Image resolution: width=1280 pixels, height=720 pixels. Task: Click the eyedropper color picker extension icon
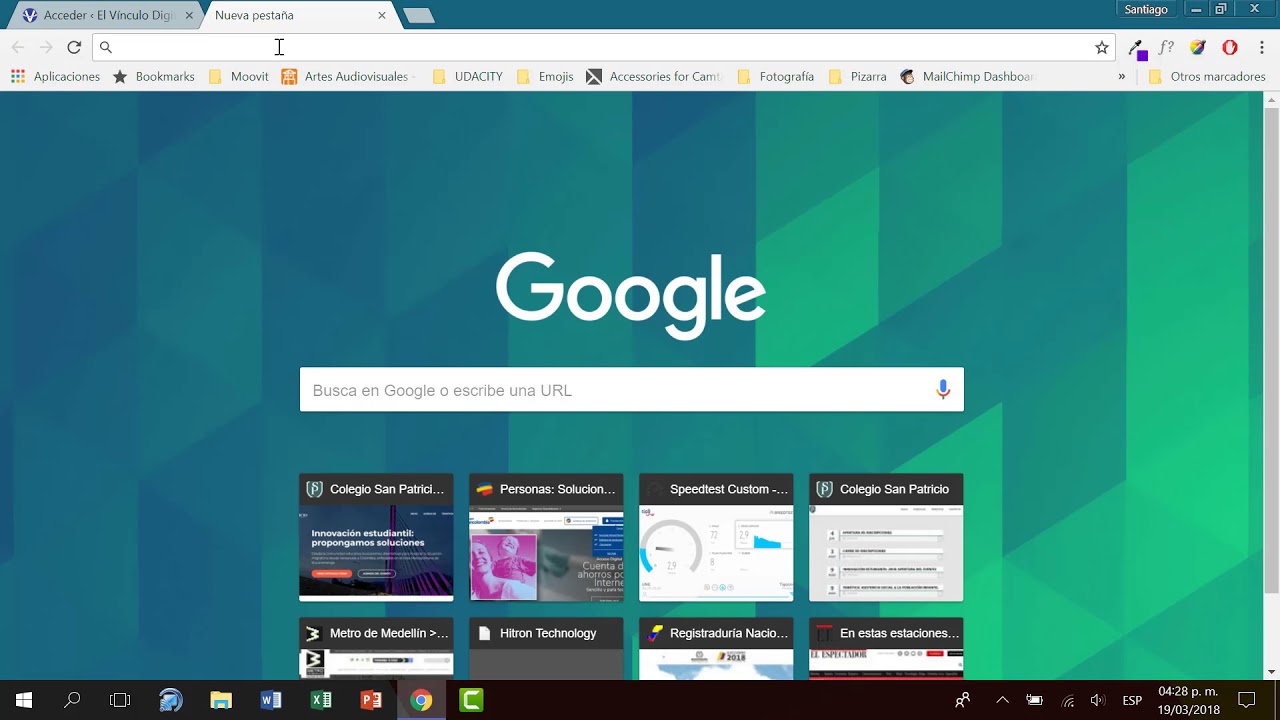click(1138, 48)
